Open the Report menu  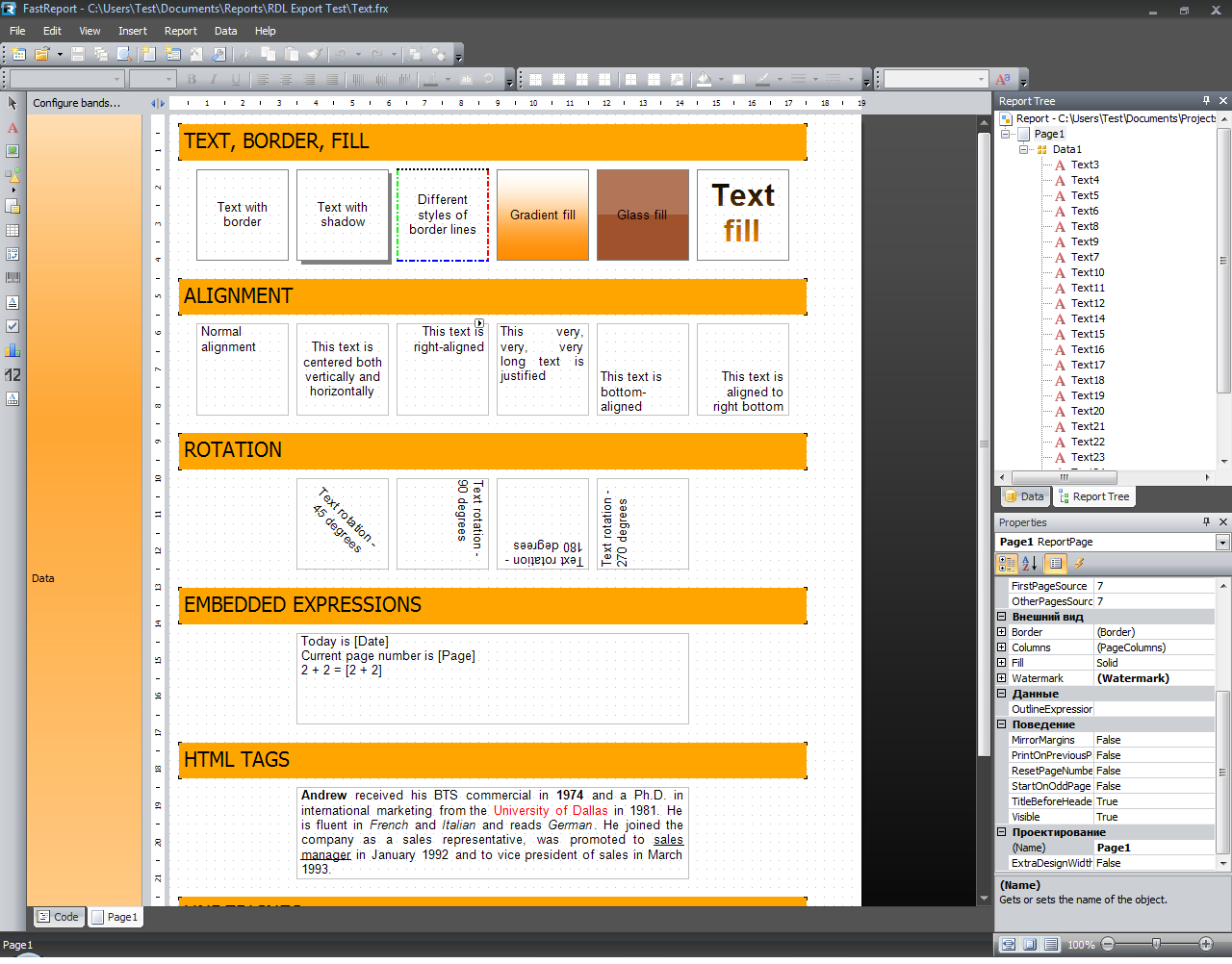pyautogui.click(x=181, y=31)
